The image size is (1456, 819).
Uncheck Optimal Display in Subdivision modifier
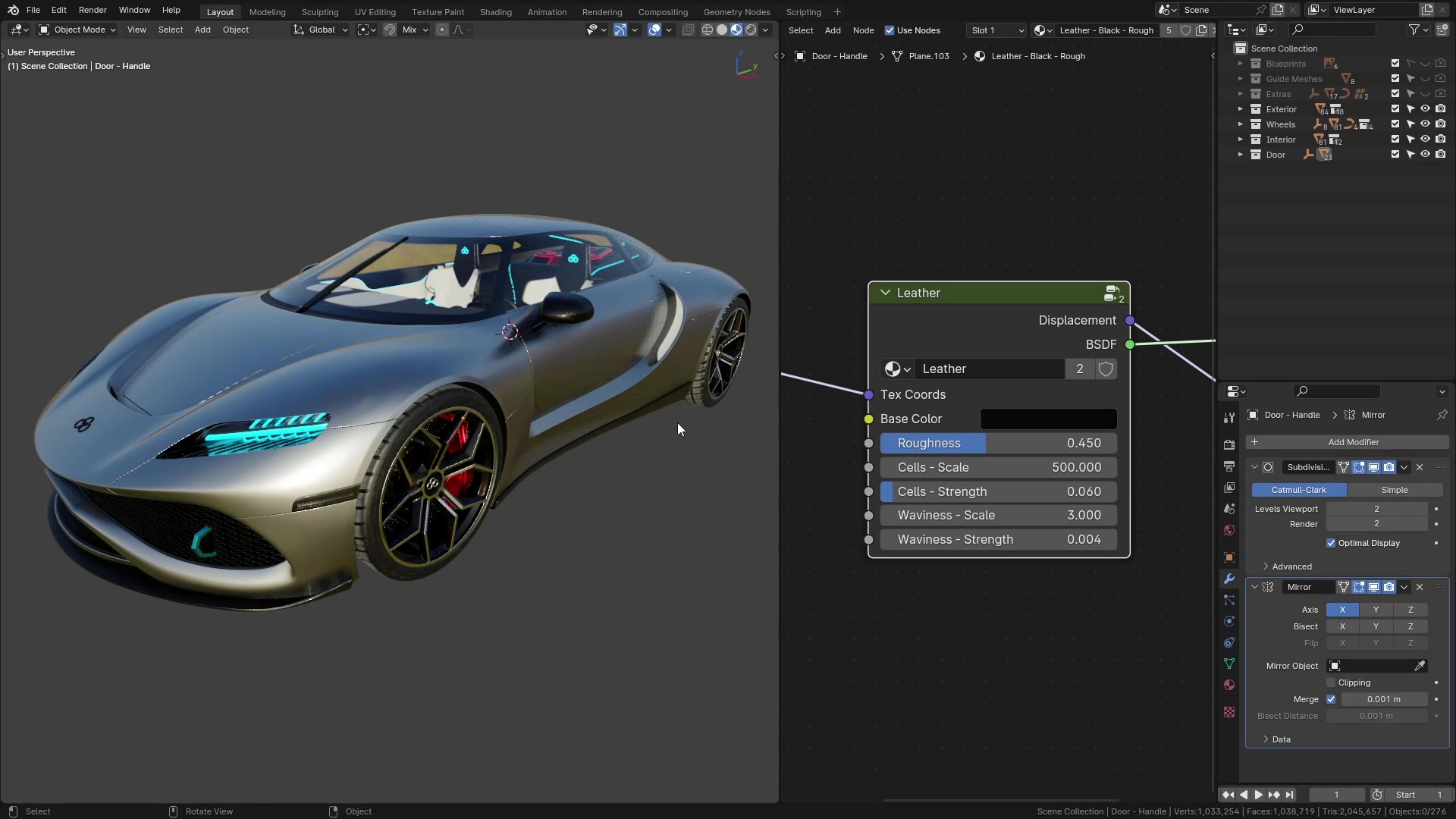1331,543
